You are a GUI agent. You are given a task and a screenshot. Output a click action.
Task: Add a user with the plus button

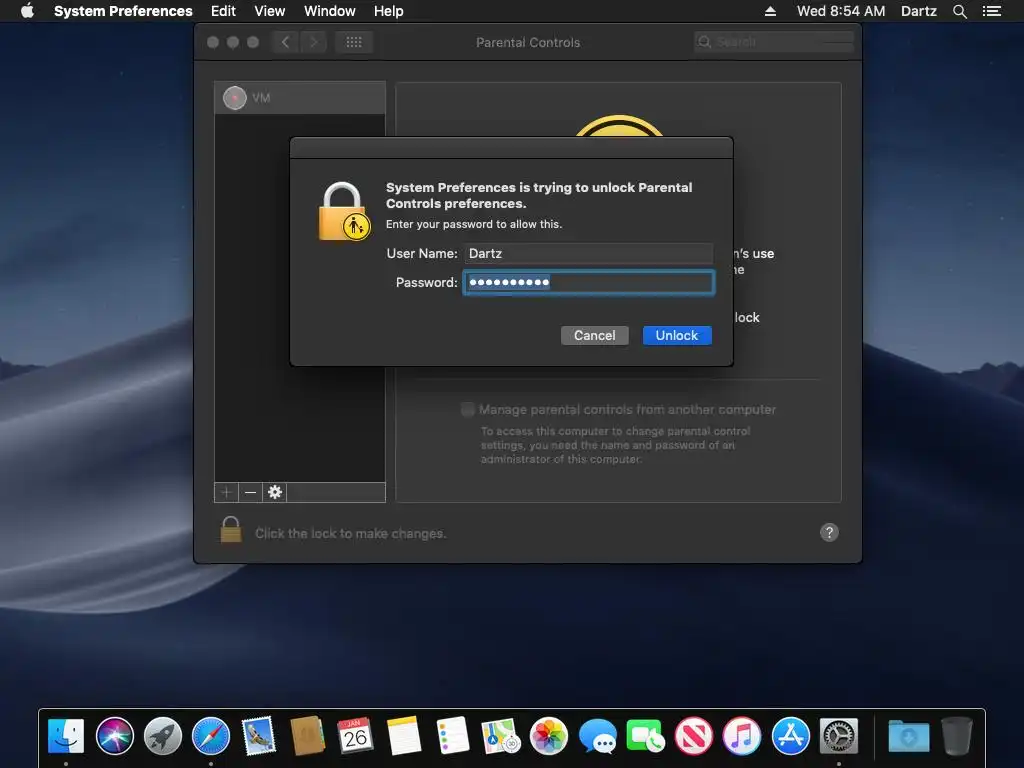tap(226, 492)
